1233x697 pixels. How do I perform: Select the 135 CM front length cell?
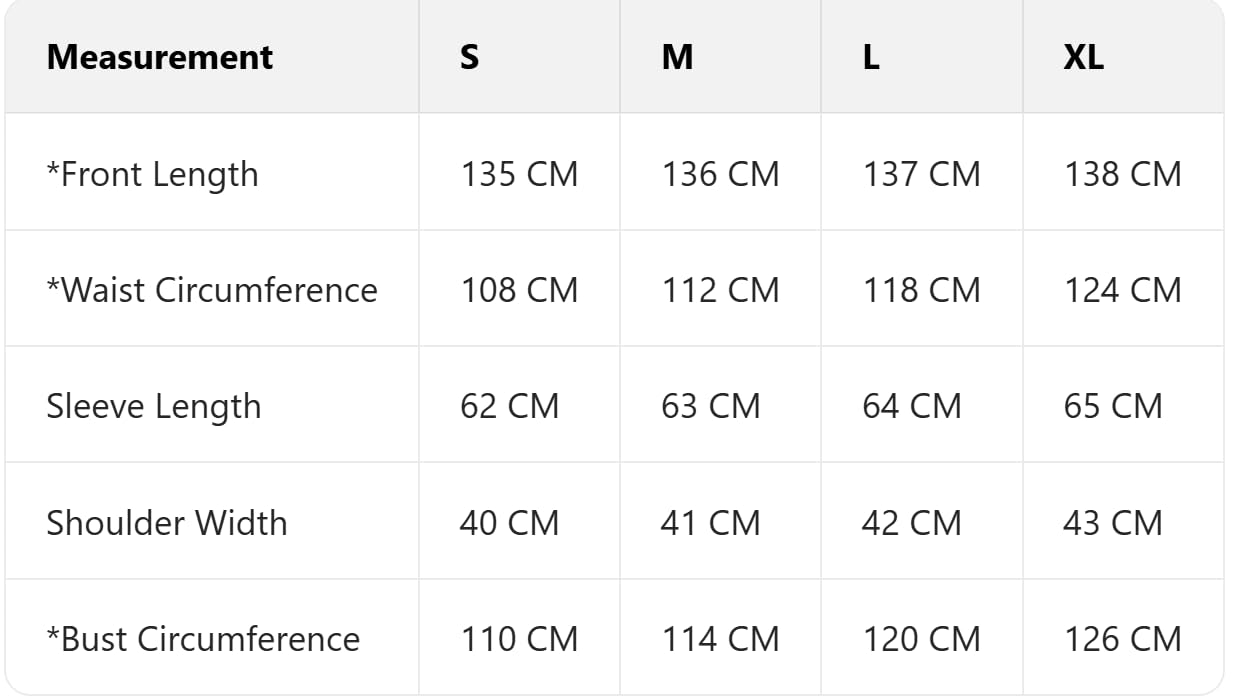pyautogui.click(x=519, y=174)
